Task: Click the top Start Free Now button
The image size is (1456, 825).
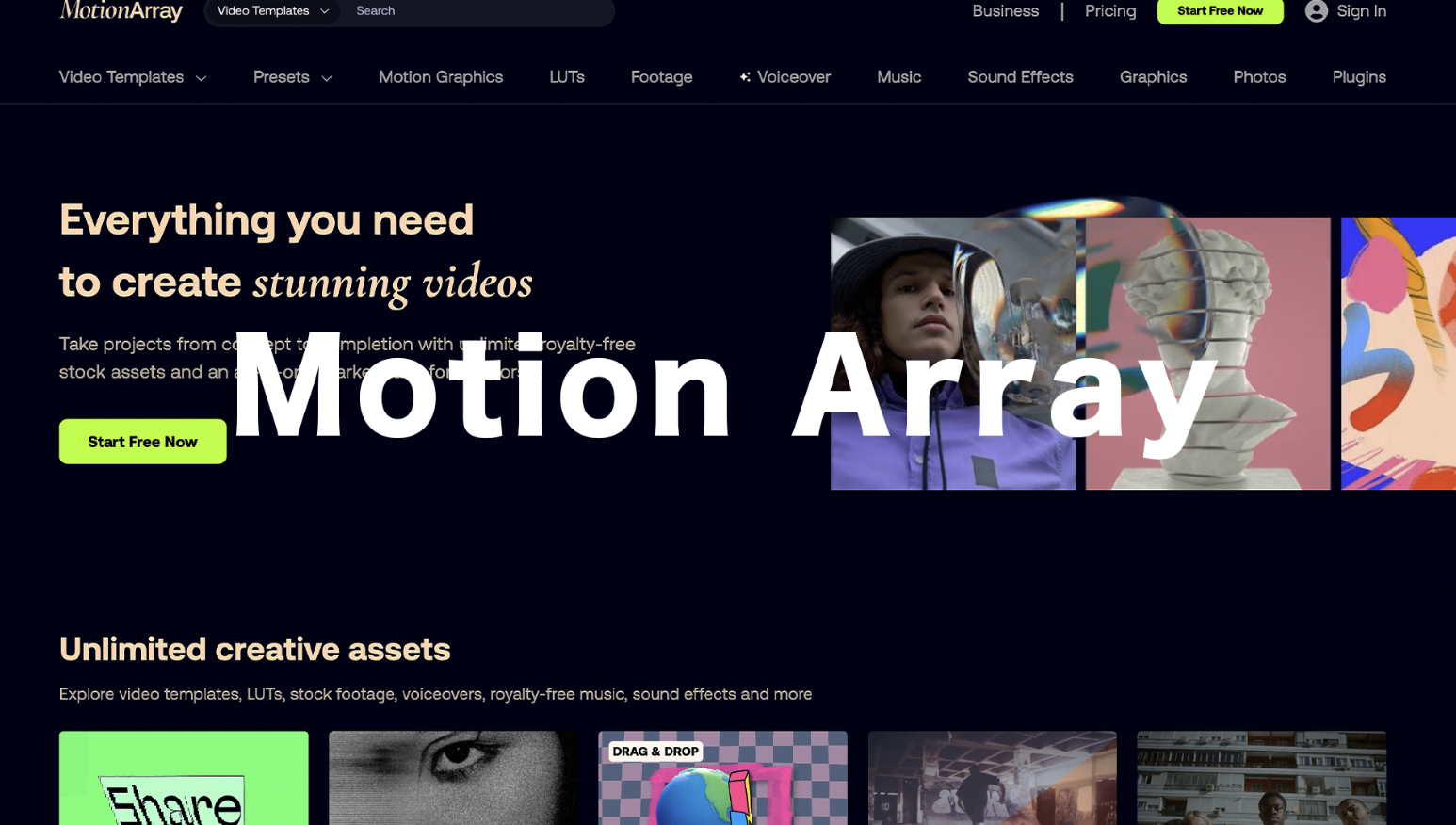Action: pyautogui.click(x=1220, y=11)
